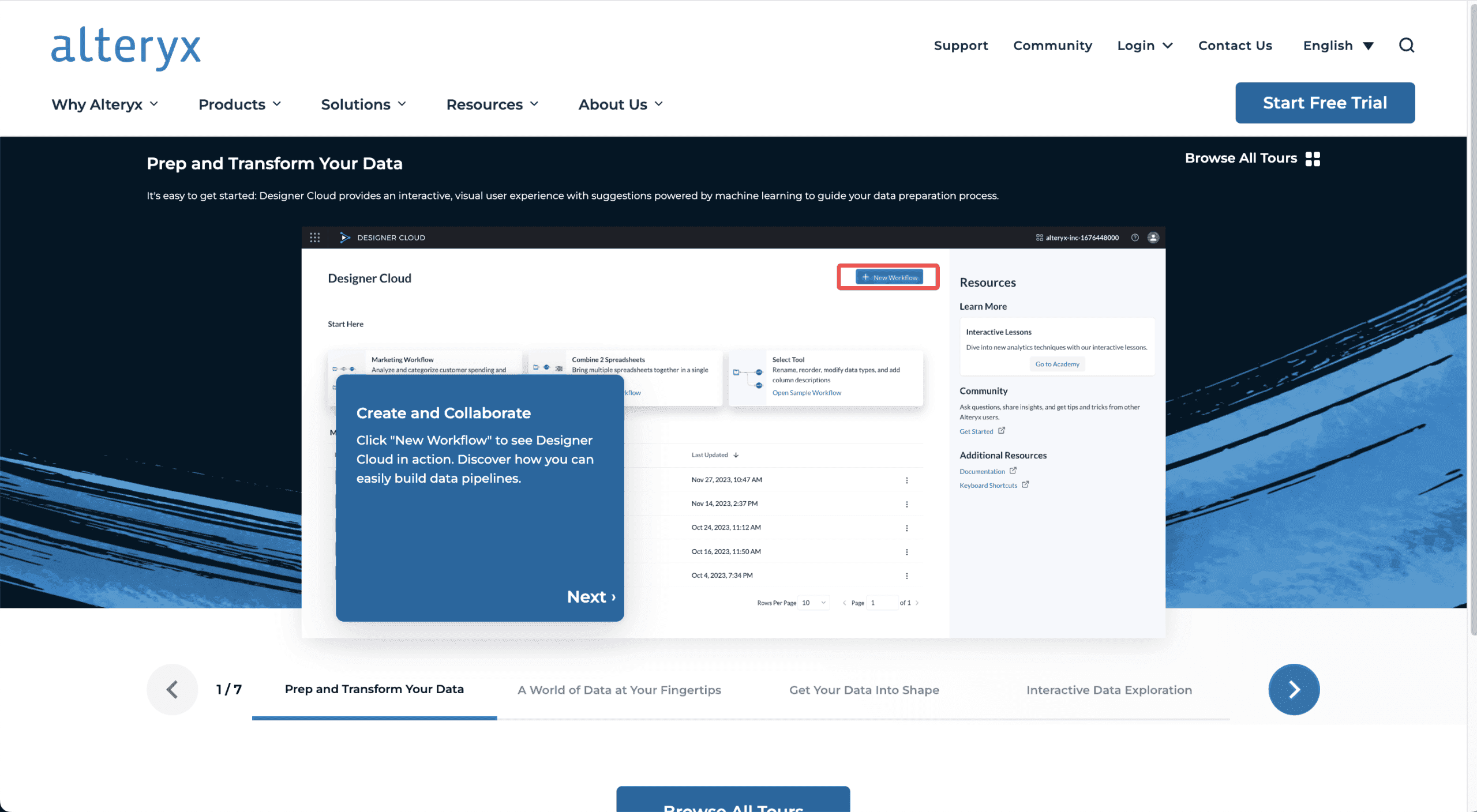Screen dimensions: 1477x812
Task: Open the kebab menu on the Nov 27 row
Action: (x=907, y=479)
